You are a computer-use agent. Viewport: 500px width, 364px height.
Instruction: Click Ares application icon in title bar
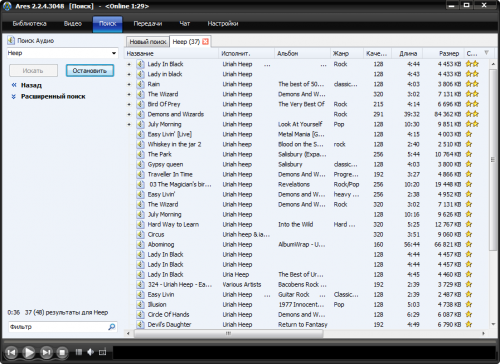pyautogui.click(x=7, y=6)
